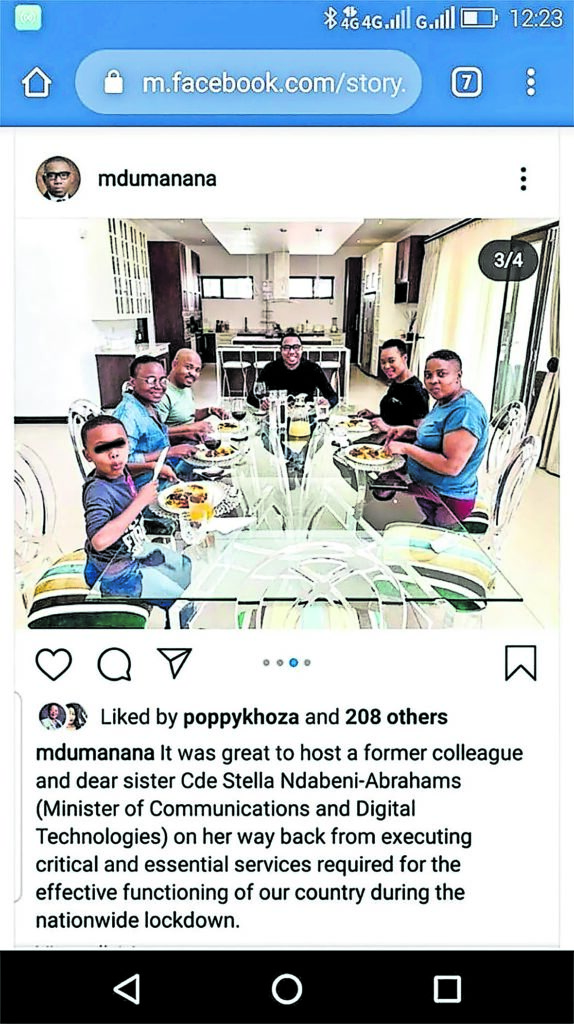This screenshot has width=574, height=1024.
Task: Select the third carousel dot indicator
Action: 293,662
